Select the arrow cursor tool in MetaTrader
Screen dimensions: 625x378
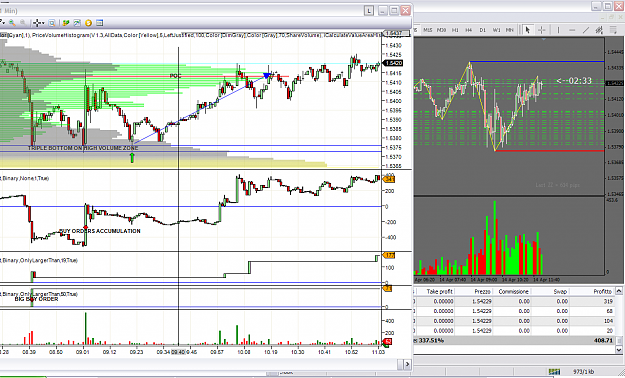(x=528, y=30)
